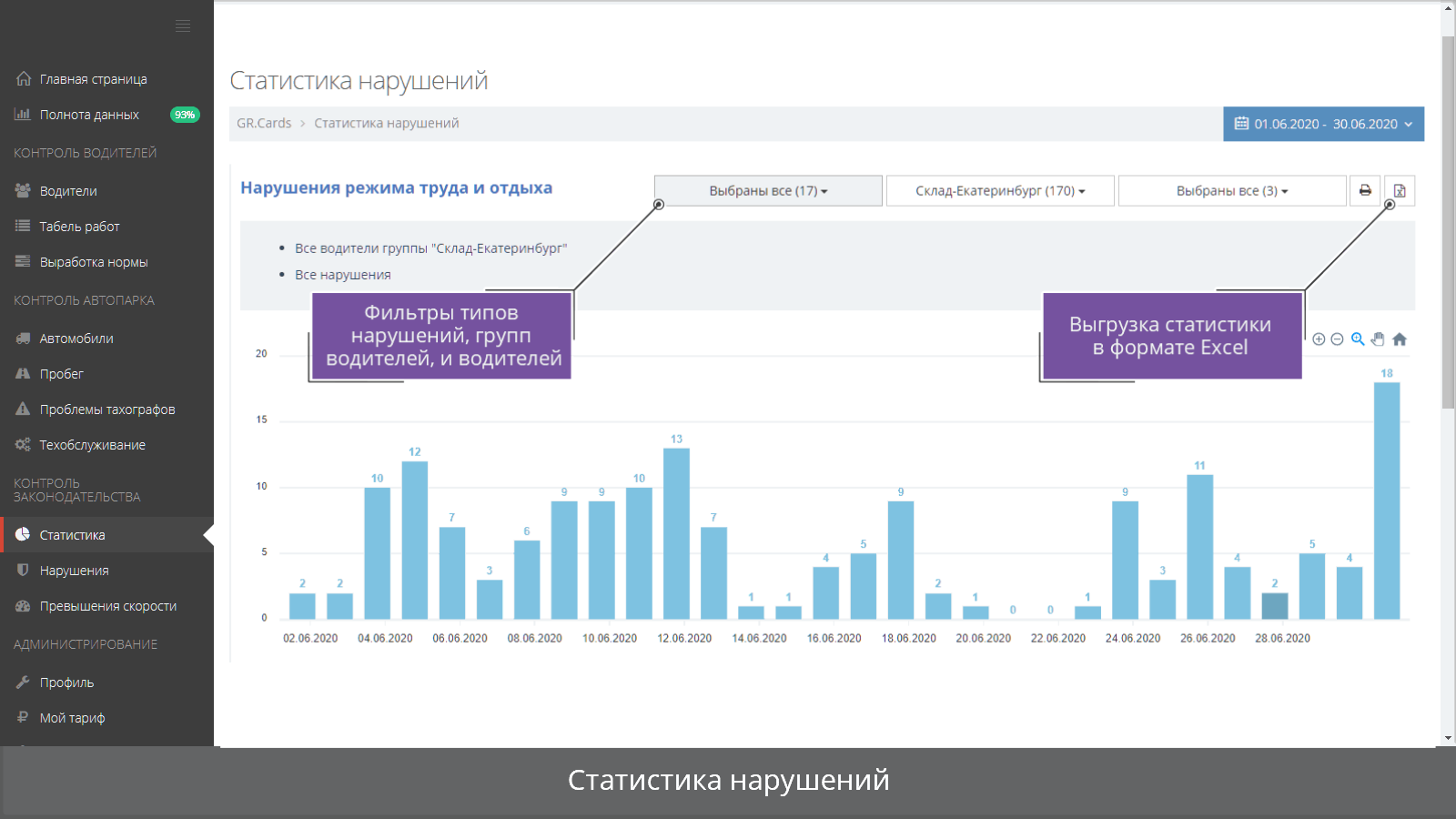
Task: Click the print icon button
Action: click(1365, 191)
